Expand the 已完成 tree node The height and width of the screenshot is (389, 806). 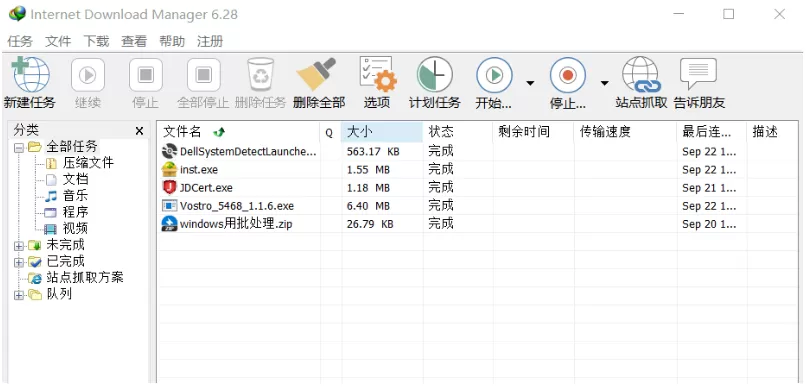pos(19,262)
